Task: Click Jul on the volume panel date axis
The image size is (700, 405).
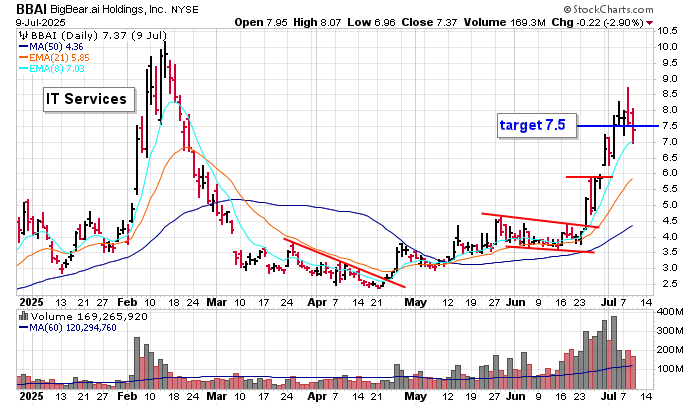Action: pos(608,396)
